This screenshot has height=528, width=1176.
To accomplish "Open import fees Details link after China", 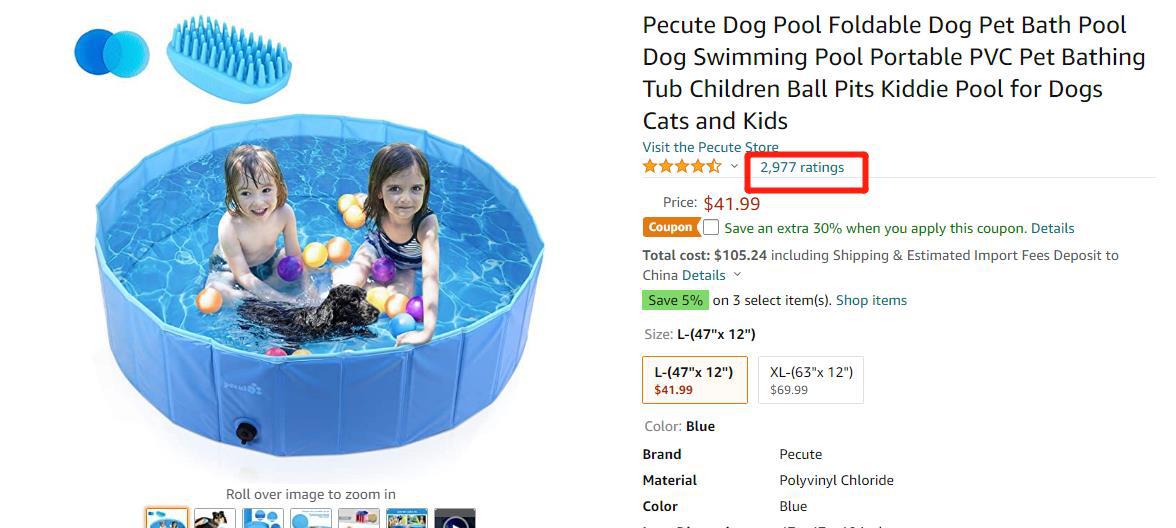I will tap(704, 275).
